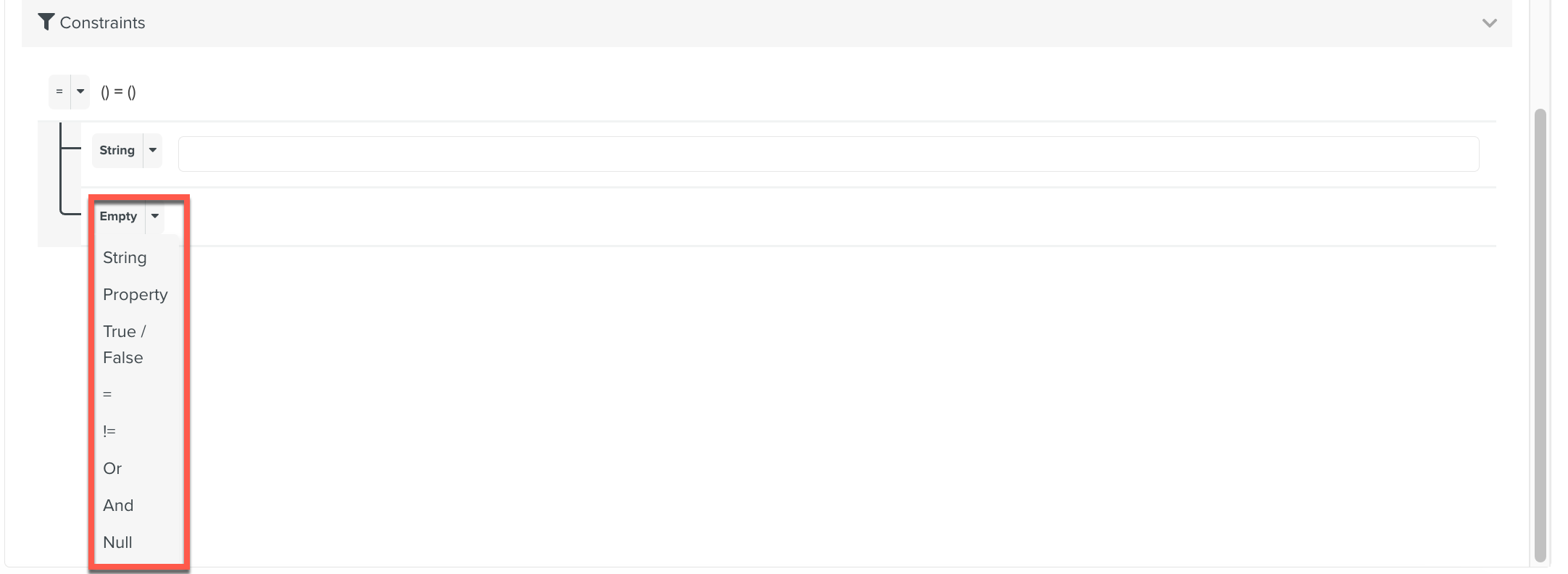Click the () = () expression text
The width and height of the screenshot is (1568, 574).
118,92
